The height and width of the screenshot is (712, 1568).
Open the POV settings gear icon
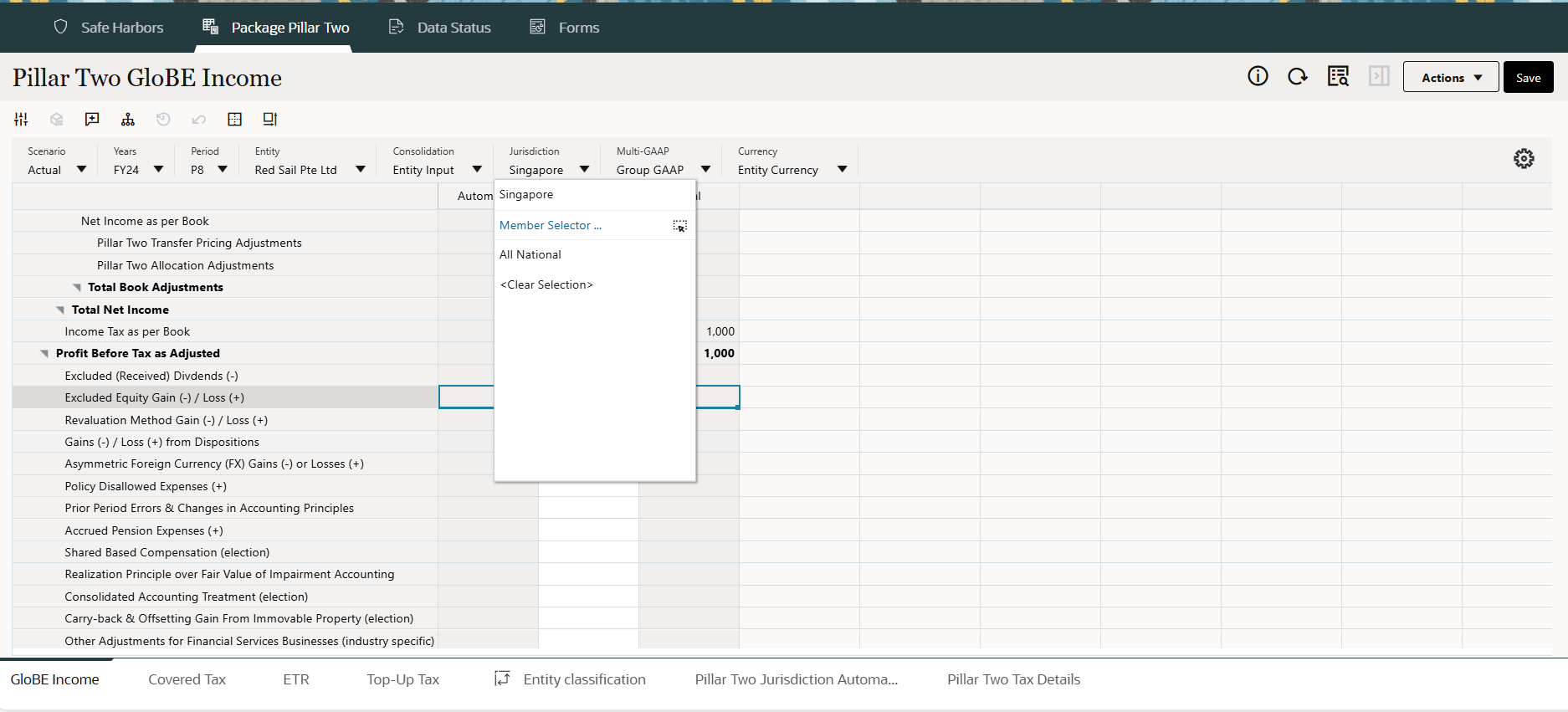tap(1524, 159)
